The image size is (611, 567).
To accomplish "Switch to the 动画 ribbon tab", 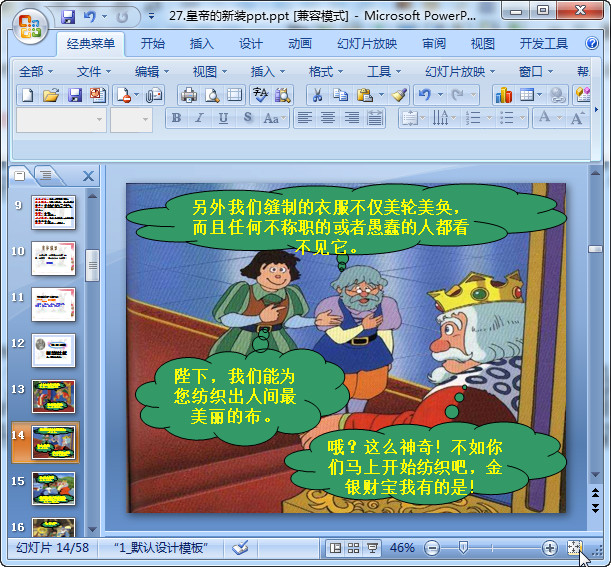I will (x=300, y=43).
